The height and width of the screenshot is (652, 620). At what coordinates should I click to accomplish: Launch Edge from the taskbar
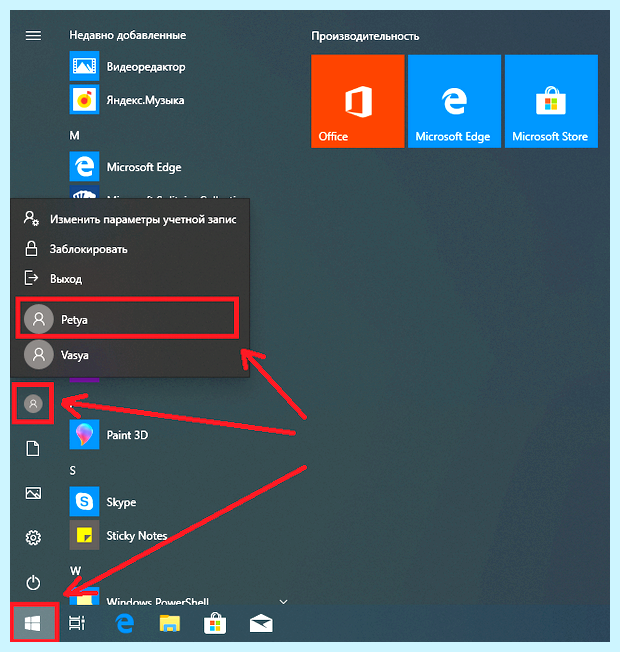coord(125,623)
